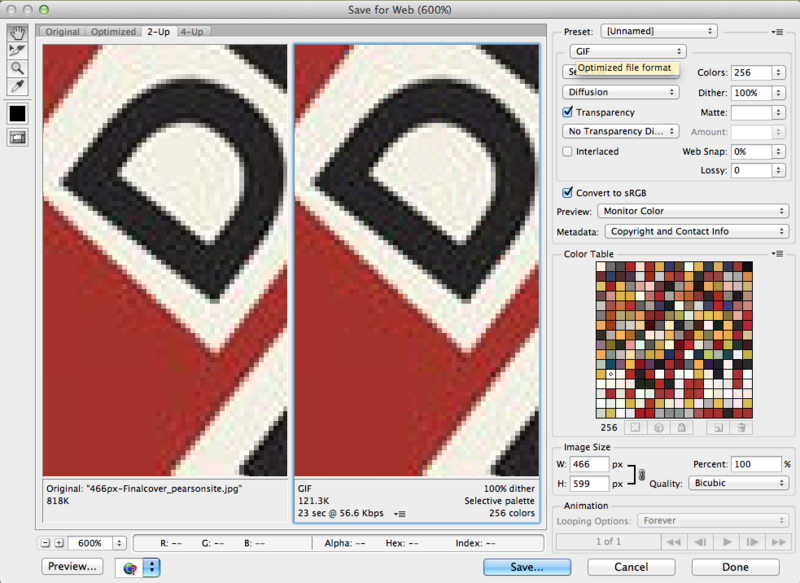Open the Diffusion dither dropdown
Viewport: 800px width, 583px height.
click(619, 92)
